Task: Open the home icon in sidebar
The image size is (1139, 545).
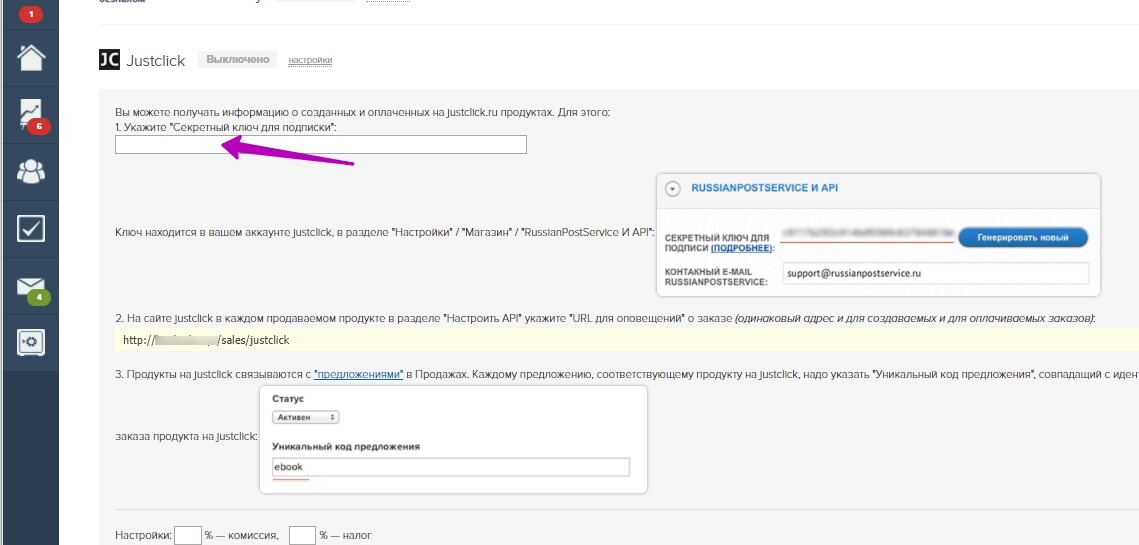Action: 31,58
